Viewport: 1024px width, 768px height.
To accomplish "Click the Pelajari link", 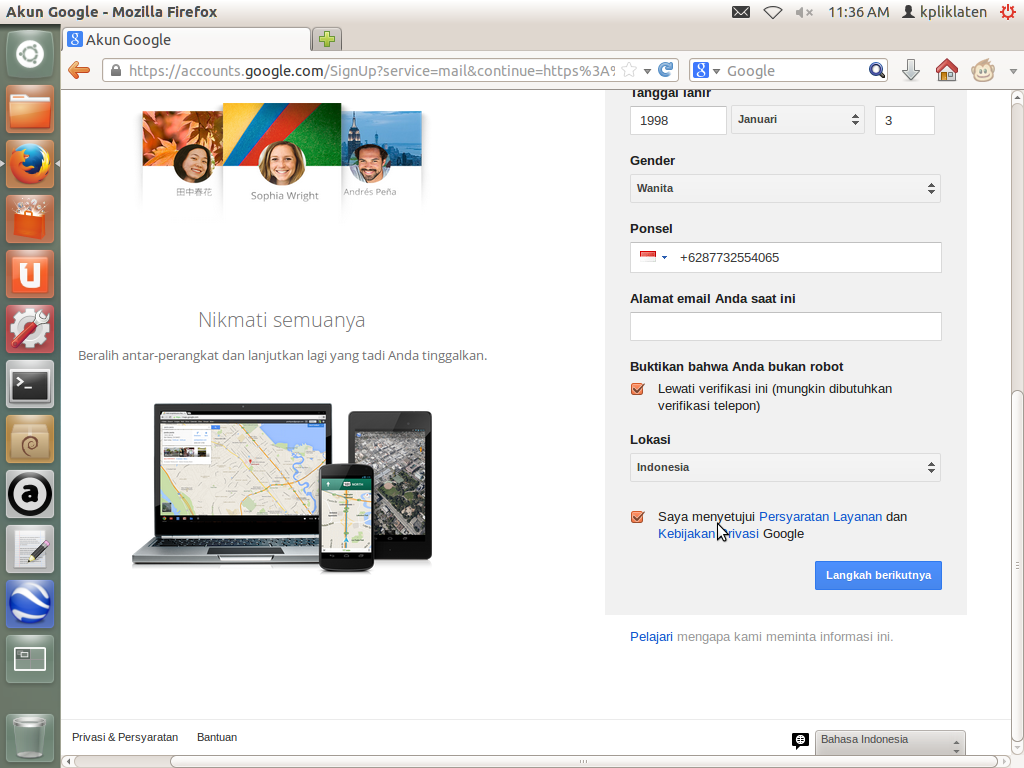I will pyautogui.click(x=651, y=637).
